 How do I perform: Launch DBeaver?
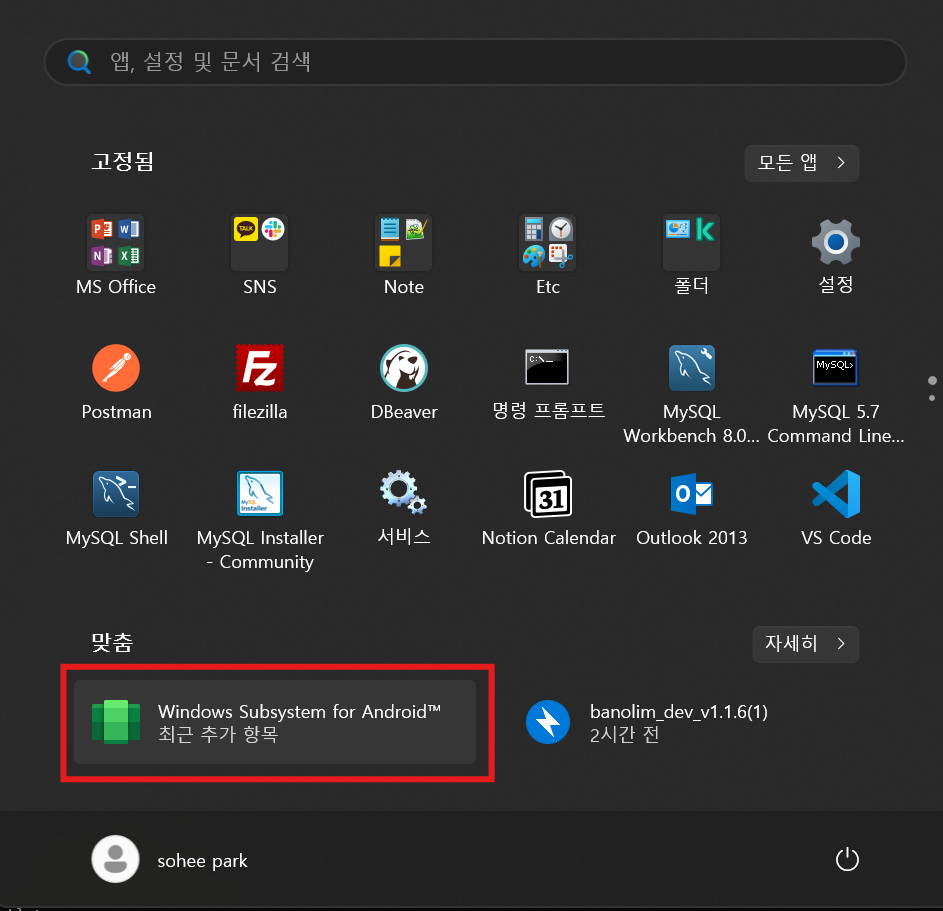click(x=404, y=382)
